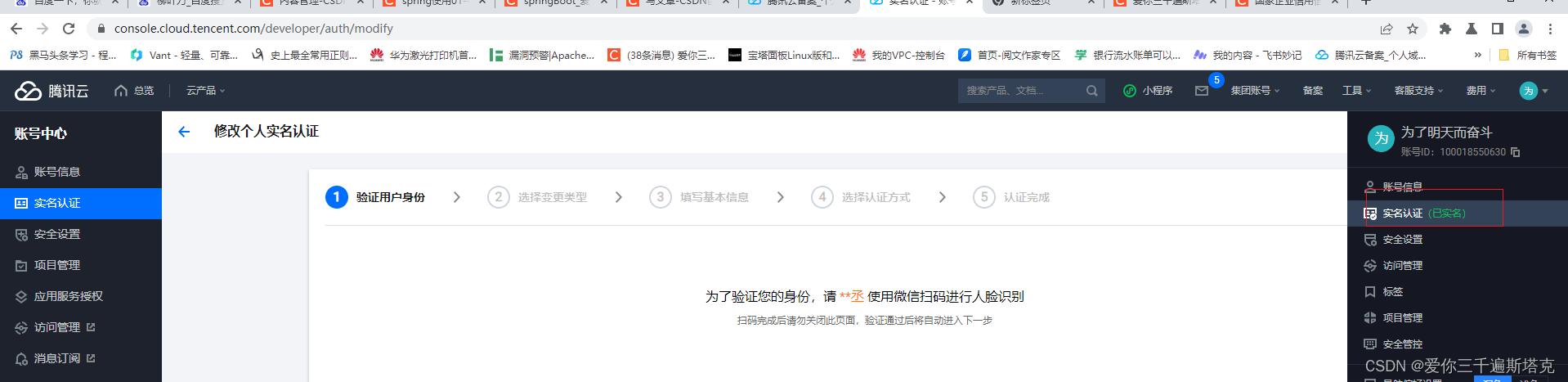1568x382 pixels.
Task: Open 银行流水账单 bookmark
Action: pos(1127,56)
